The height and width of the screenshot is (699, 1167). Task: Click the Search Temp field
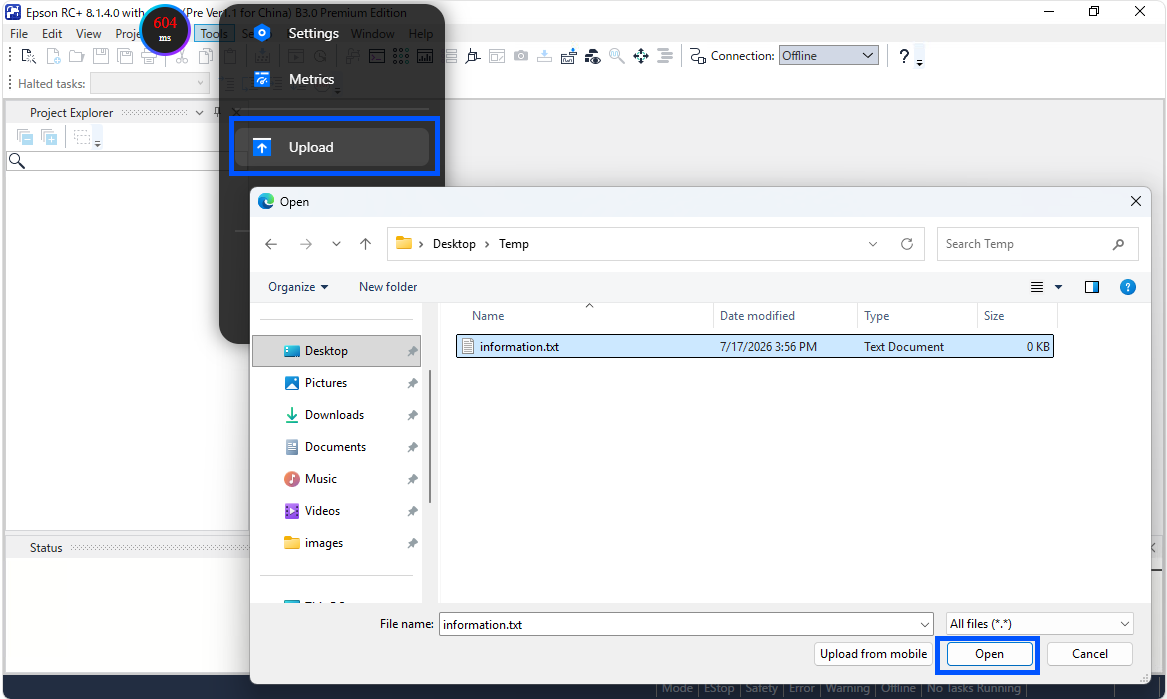pos(1037,244)
